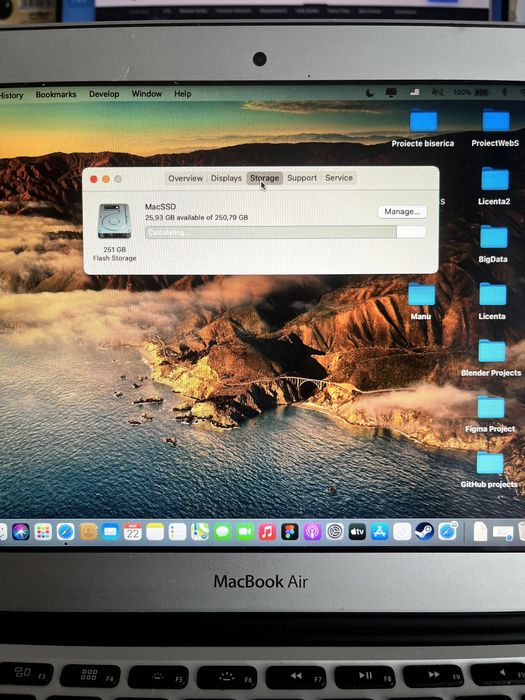Open Siri from the Dock
Viewport: 525px width, 700px height.
click(21, 532)
